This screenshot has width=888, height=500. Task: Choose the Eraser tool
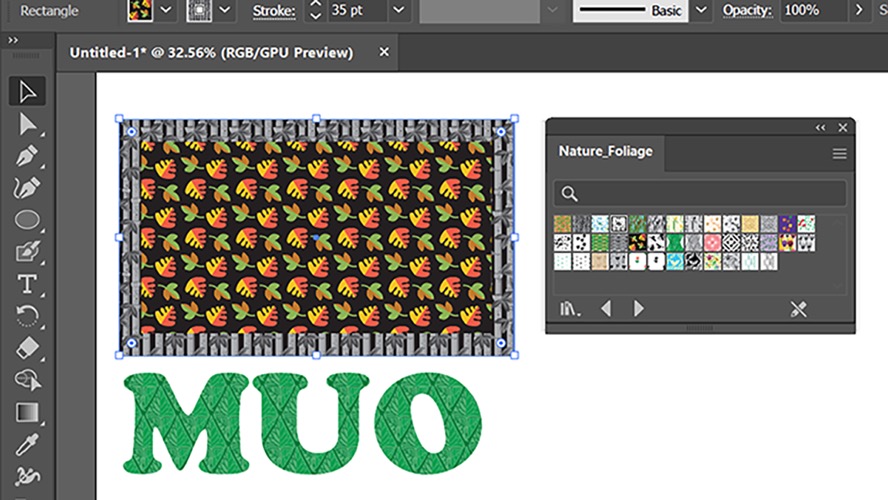pyautogui.click(x=27, y=348)
